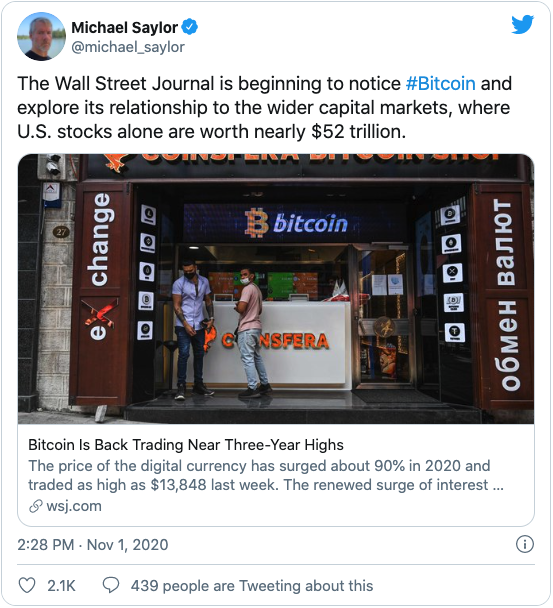Open '439 people are Tweeting about this'
The height and width of the screenshot is (608, 553).
coord(252,586)
